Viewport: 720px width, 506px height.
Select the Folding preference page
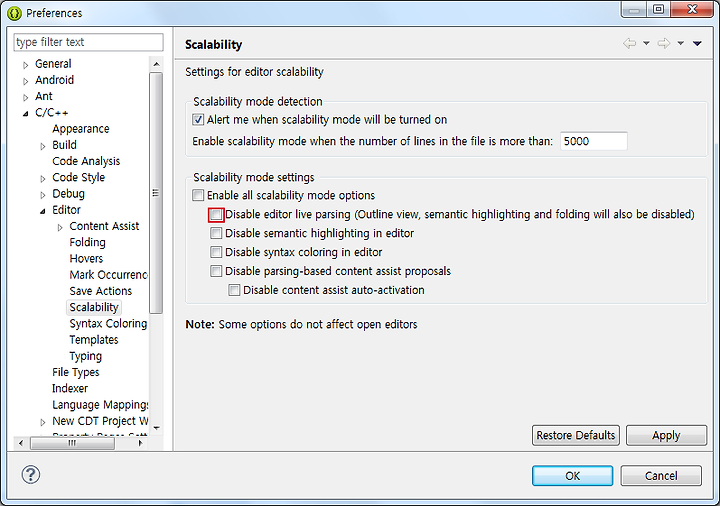point(87,242)
